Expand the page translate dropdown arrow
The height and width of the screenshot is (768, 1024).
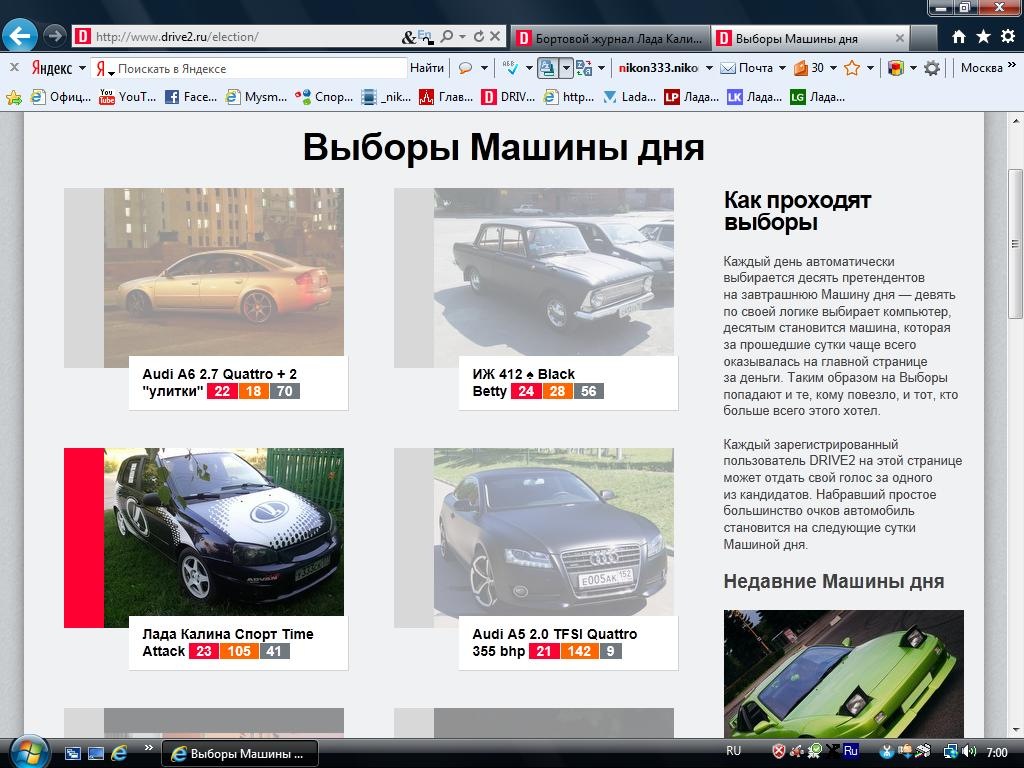(x=566, y=68)
